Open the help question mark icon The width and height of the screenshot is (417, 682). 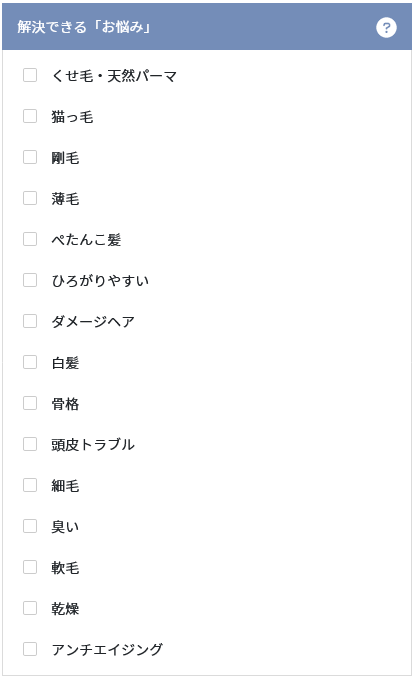386,28
